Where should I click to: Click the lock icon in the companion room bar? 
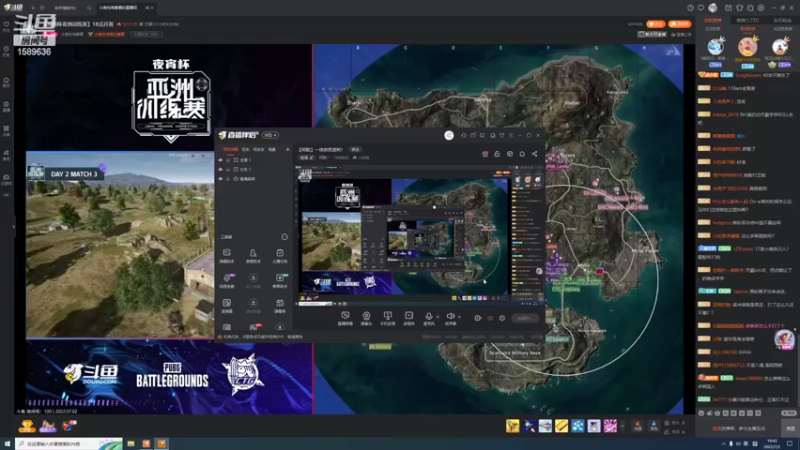[x=497, y=154]
